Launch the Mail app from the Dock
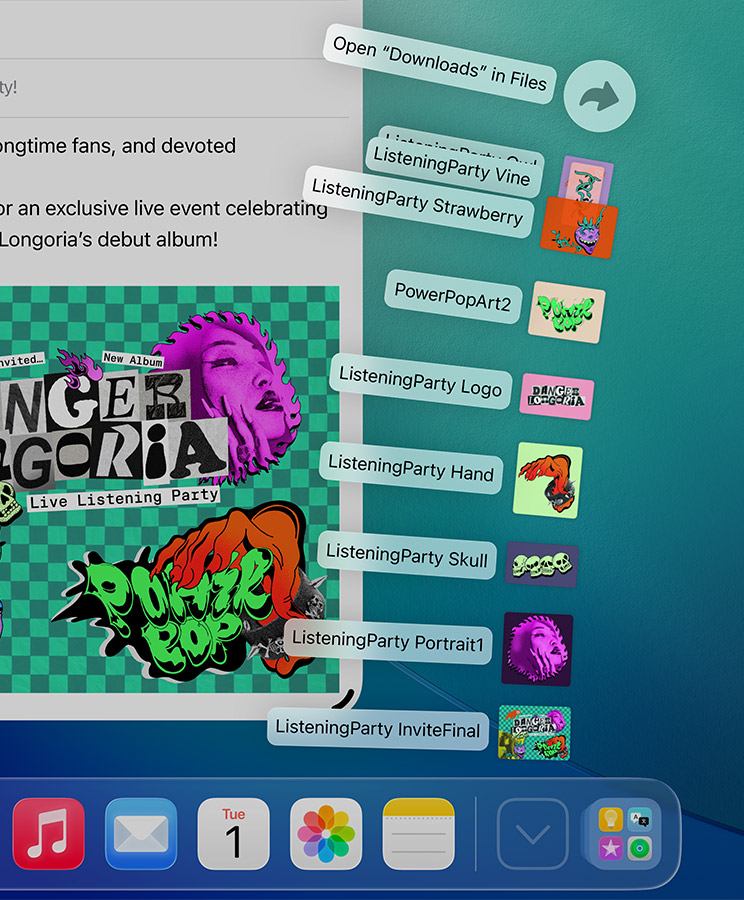 click(x=141, y=833)
